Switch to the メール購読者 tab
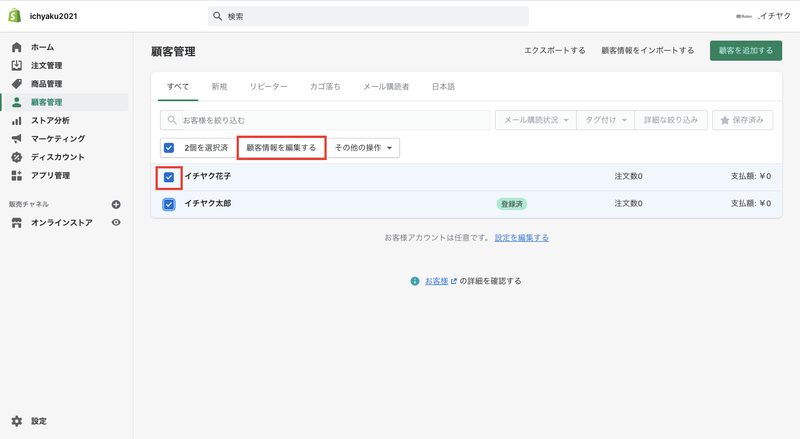 click(386, 87)
